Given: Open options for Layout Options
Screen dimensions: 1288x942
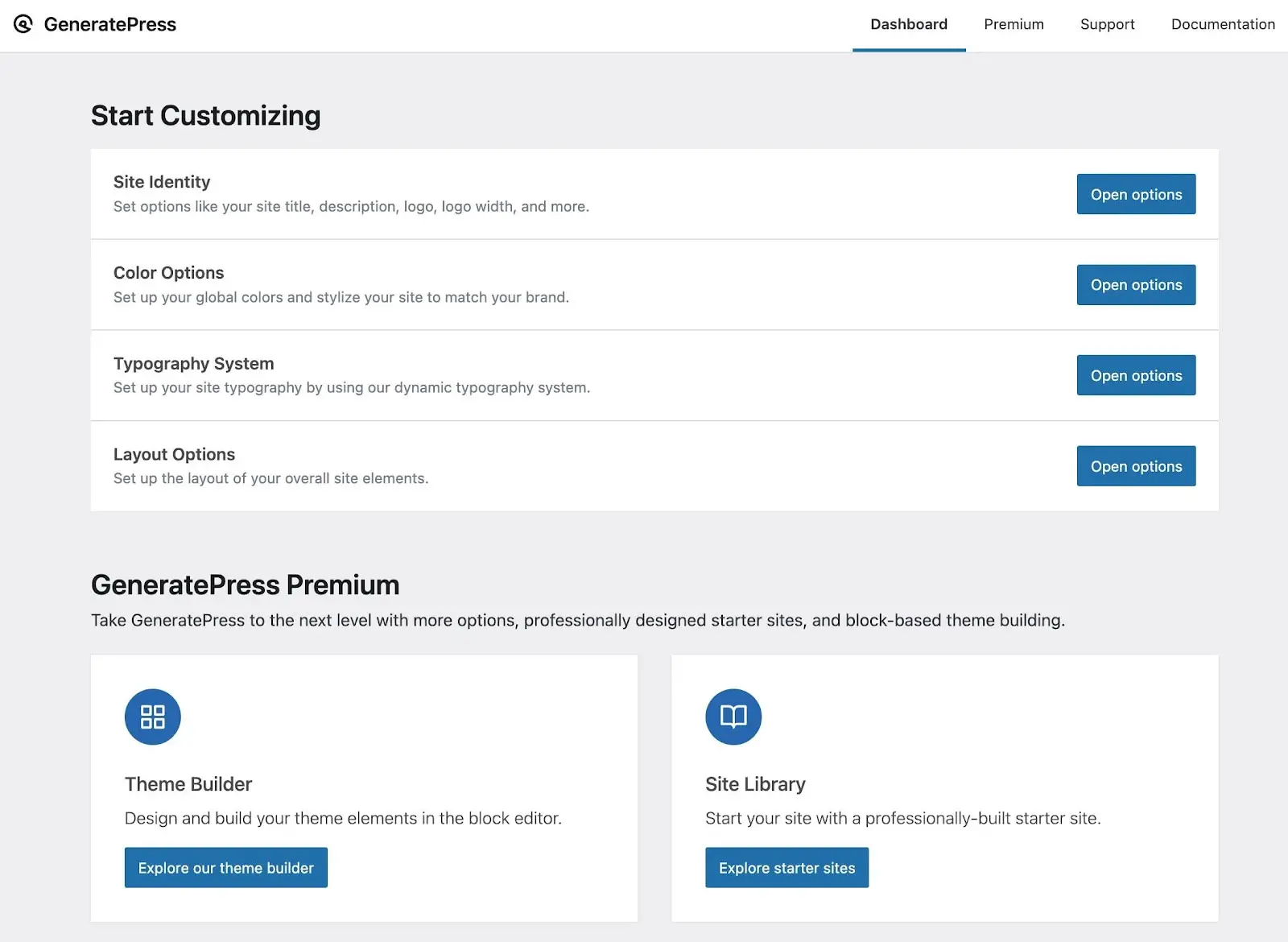Looking at the screenshot, I should [x=1136, y=466].
